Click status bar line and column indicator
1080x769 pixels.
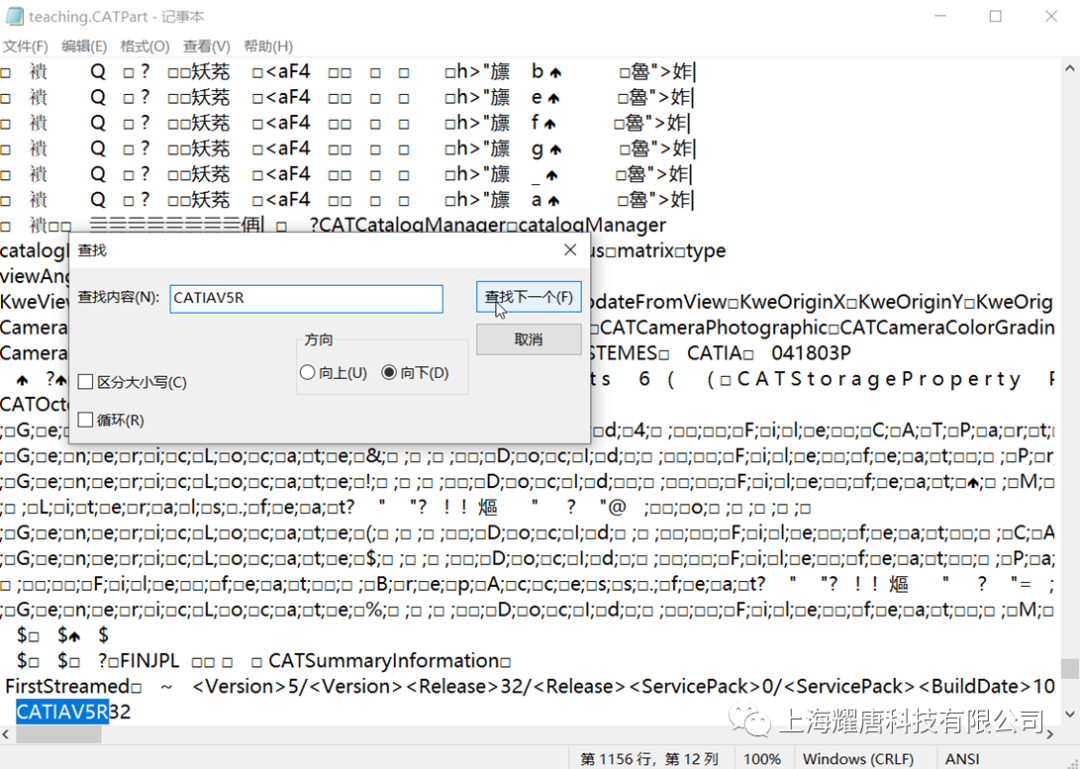650,759
